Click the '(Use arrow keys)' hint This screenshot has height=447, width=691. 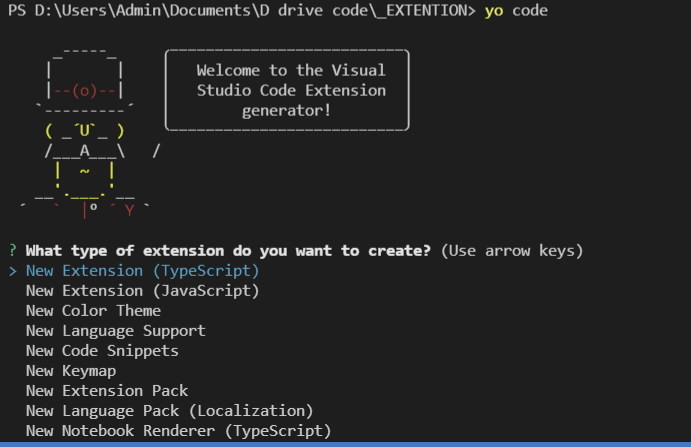512,251
